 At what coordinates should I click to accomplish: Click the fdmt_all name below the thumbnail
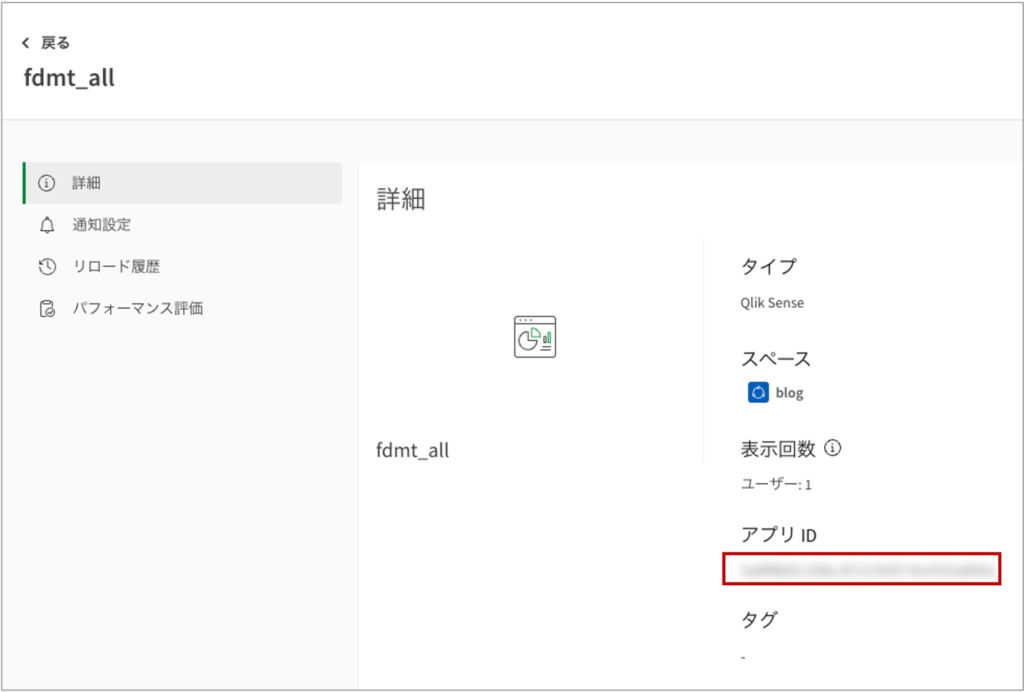pos(412,451)
